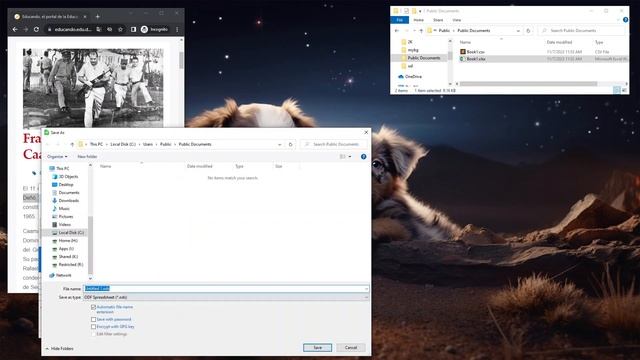640x360 pixels.
Task: Click Save button in Save As dialog
Action: [318, 348]
